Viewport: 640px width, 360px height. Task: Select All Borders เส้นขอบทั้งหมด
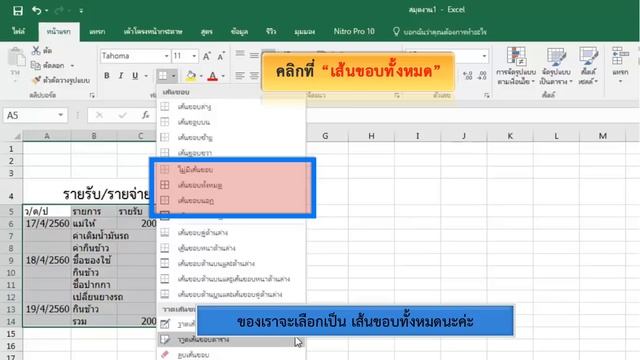(x=231, y=185)
